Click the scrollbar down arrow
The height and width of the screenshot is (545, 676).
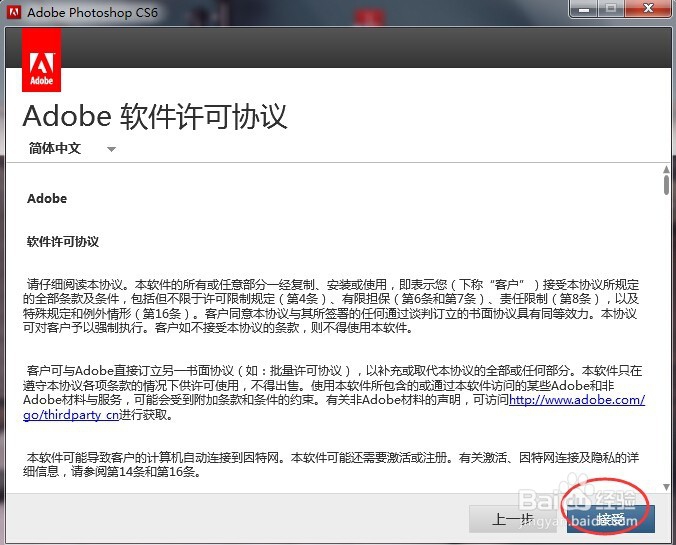coord(667,487)
